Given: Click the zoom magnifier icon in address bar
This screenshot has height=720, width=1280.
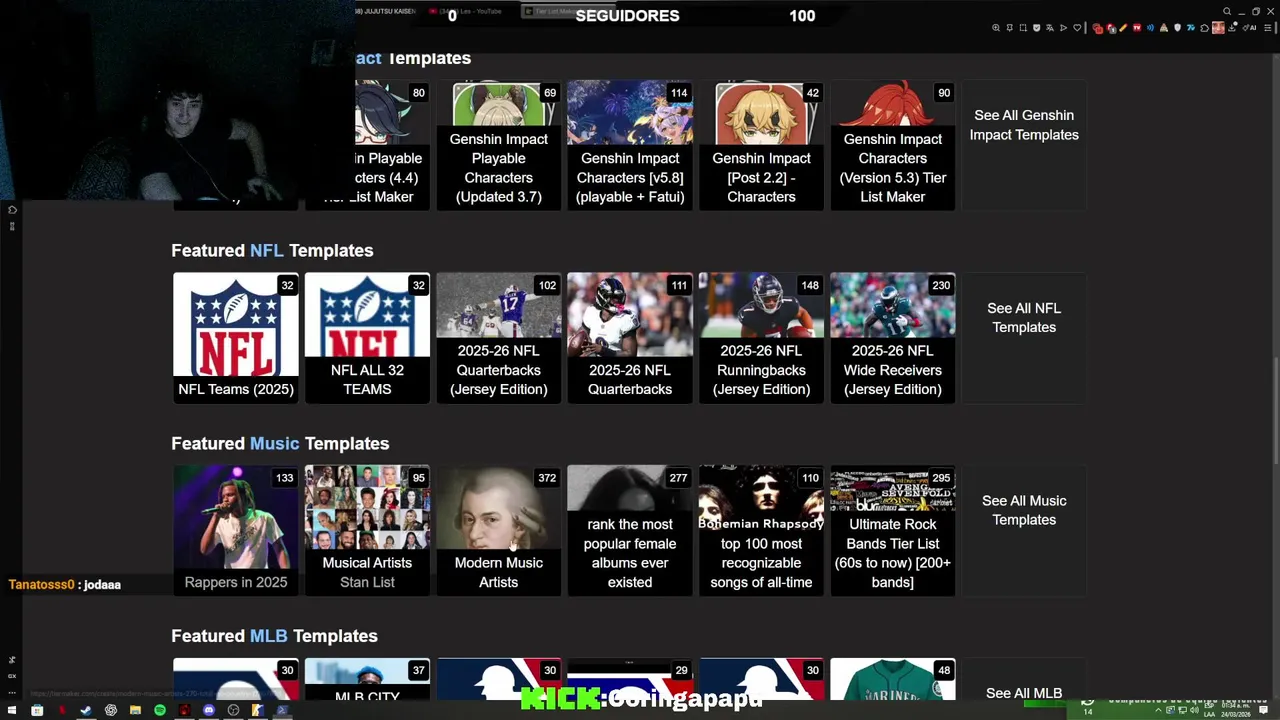Looking at the screenshot, I should pos(996,28).
